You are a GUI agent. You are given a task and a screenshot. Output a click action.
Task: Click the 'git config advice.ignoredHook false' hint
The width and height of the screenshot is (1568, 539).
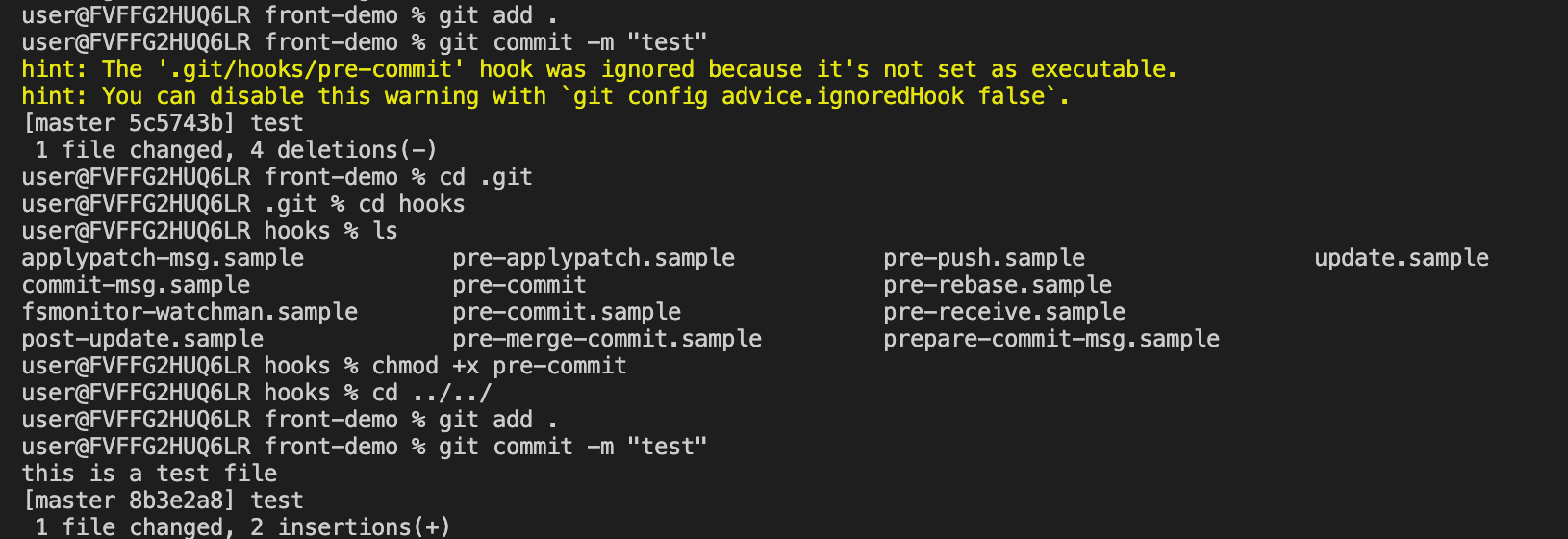coord(810,96)
